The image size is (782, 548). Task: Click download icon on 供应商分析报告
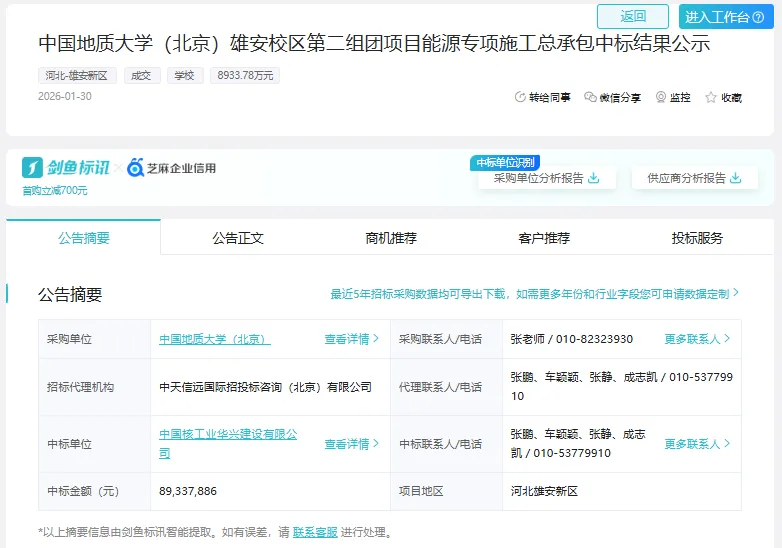coord(736,178)
